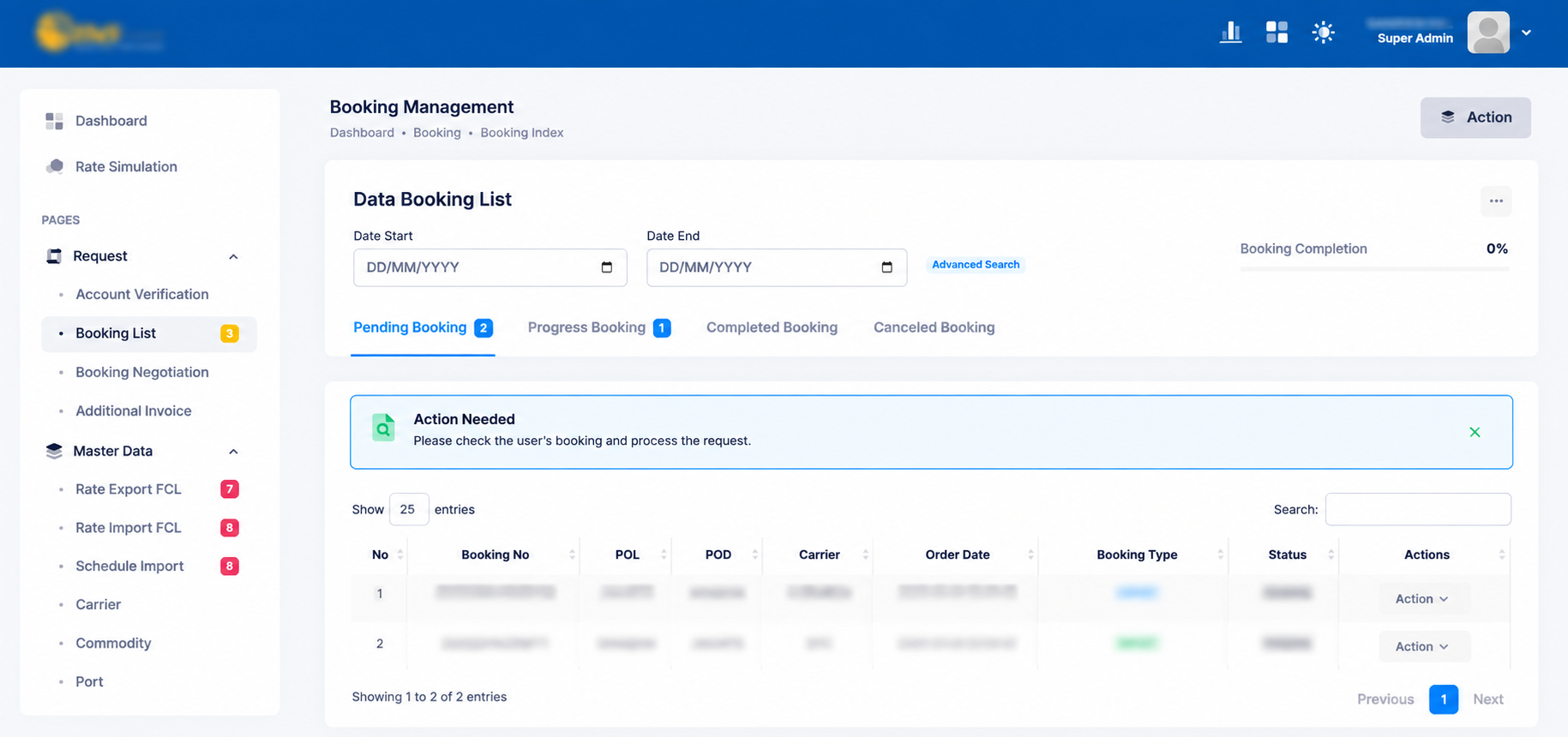
Task: Focus the Date Start input field
Action: [x=490, y=267]
